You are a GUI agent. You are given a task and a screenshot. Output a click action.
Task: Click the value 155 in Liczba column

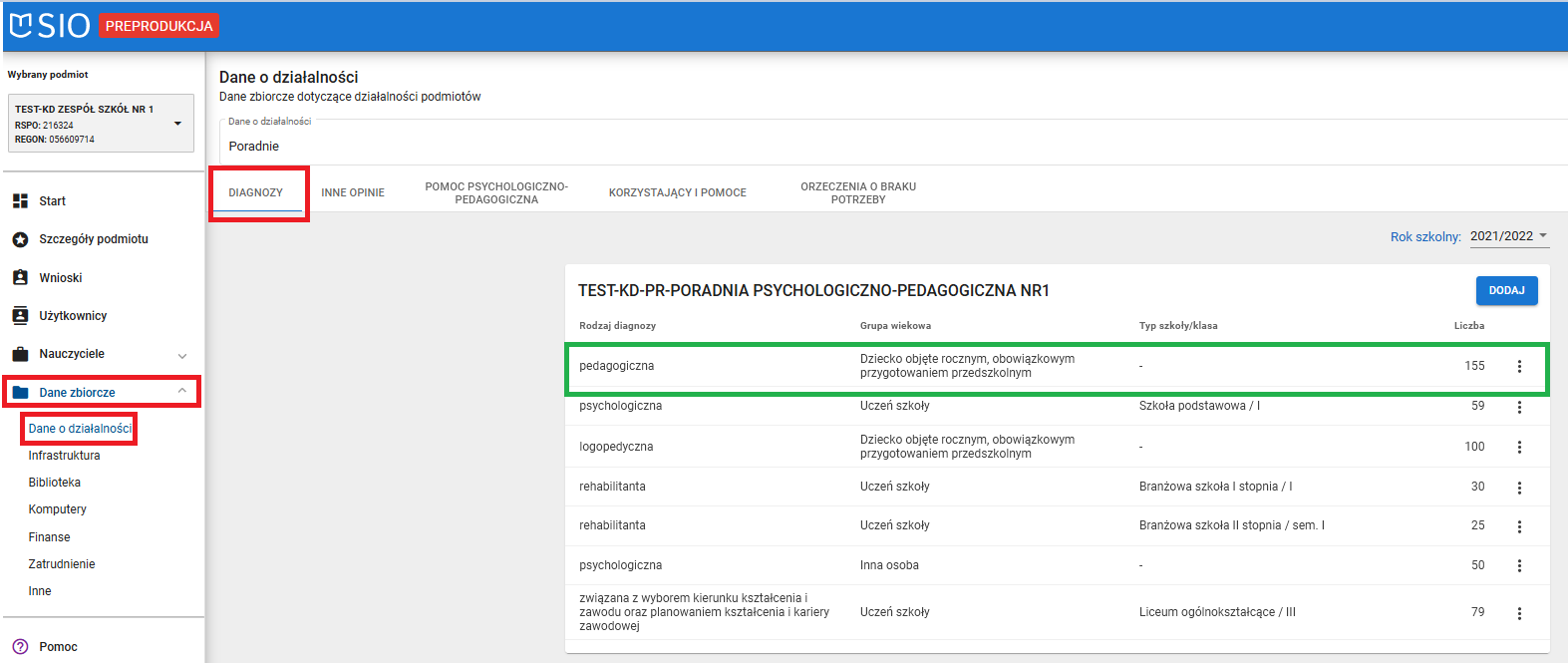pyautogui.click(x=1474, y=366)
